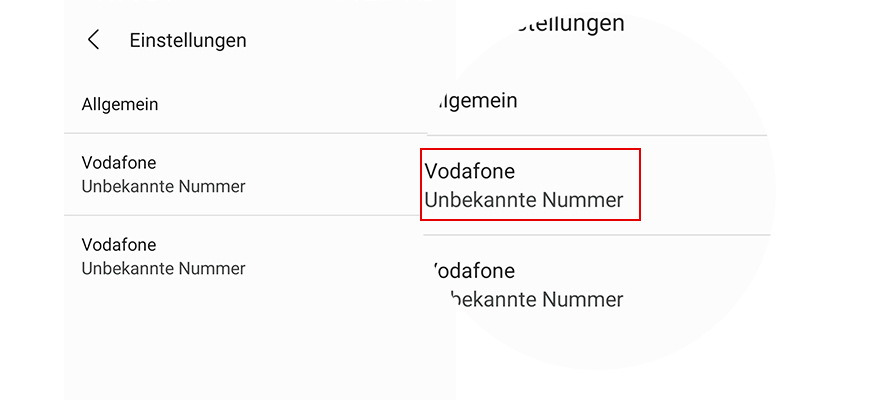Screen dimensions: 879x400
Task: Click Unbekannte Nummer under second left Vodafone
Action: click(x=163, y=268)
